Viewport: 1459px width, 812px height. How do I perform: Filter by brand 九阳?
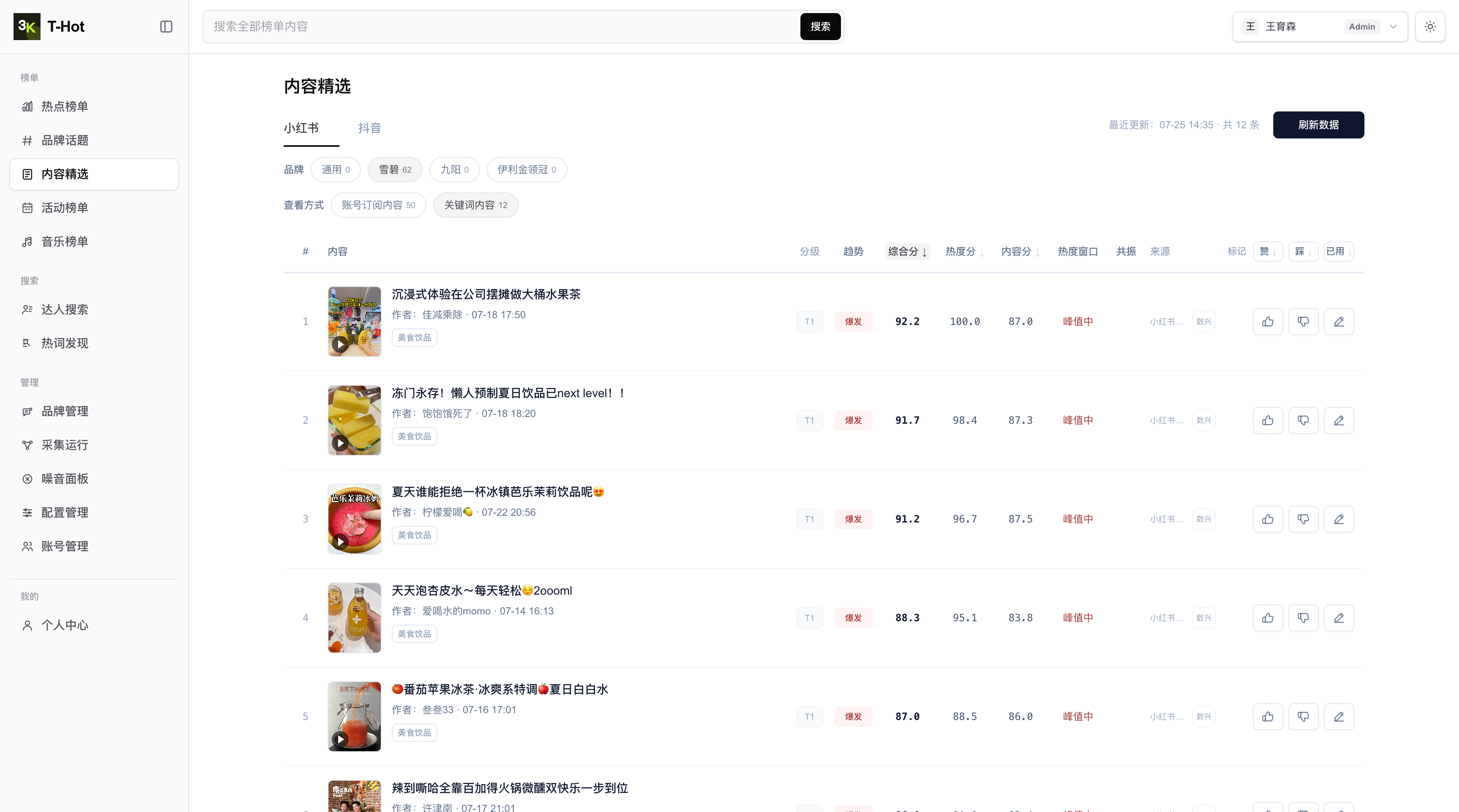pos(455,170)
